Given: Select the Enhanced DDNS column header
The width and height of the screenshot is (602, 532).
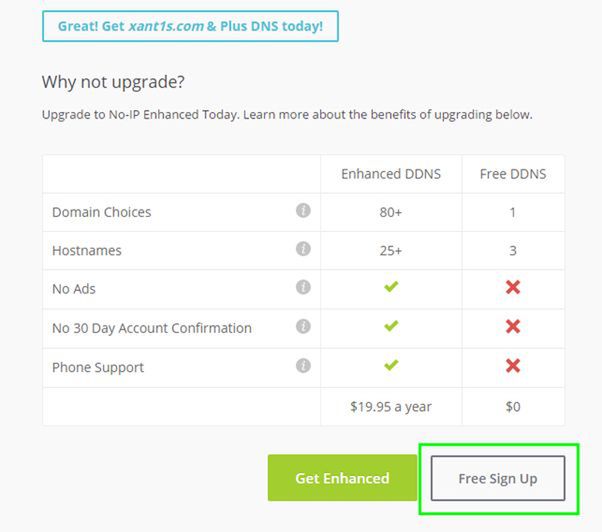Looking at the screenshot, I should pyautogui.click(x=391, y=174).
